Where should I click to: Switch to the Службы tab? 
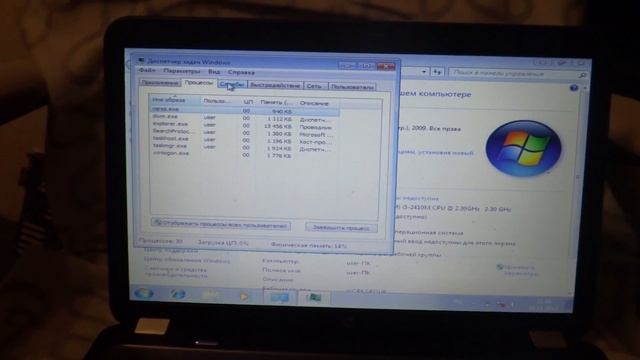pos(232,84)
